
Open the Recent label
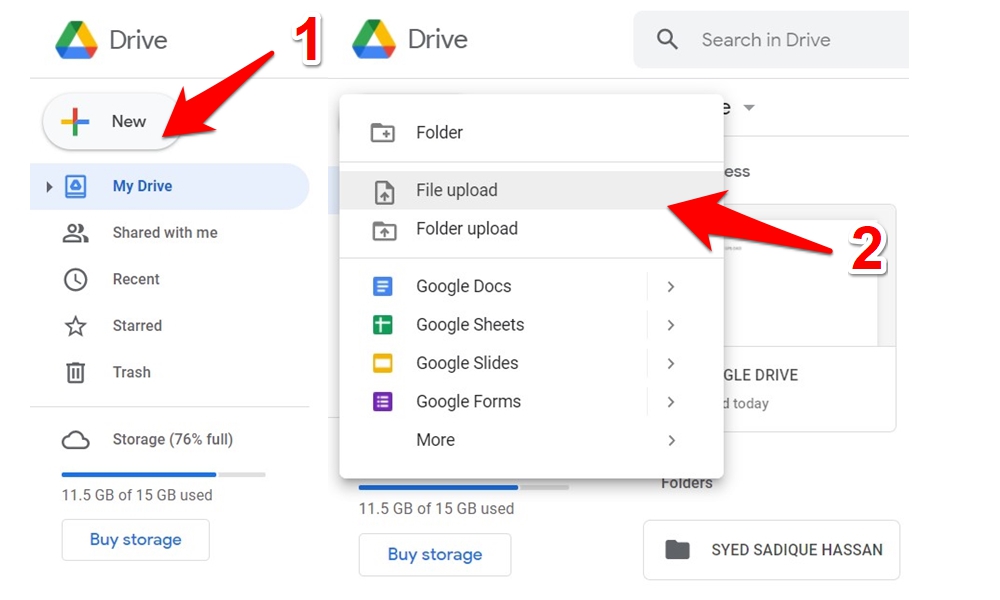[136, 279]
